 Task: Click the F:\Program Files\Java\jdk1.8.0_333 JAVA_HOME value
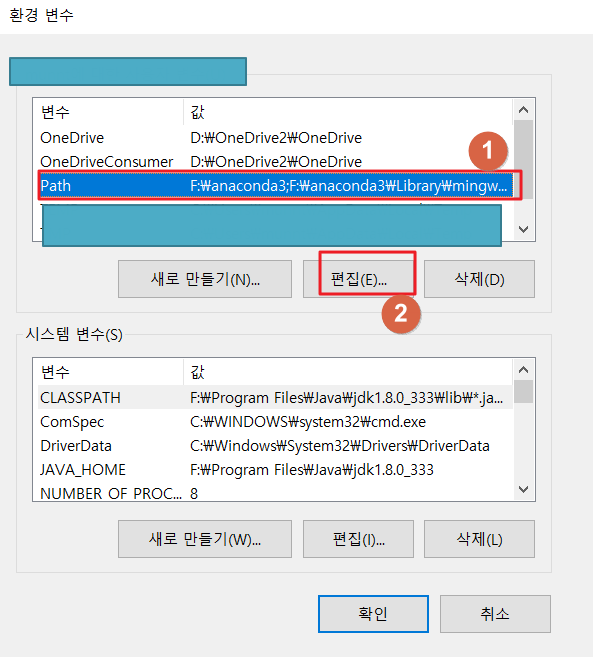pyautogui.click(x=312, y=470)
